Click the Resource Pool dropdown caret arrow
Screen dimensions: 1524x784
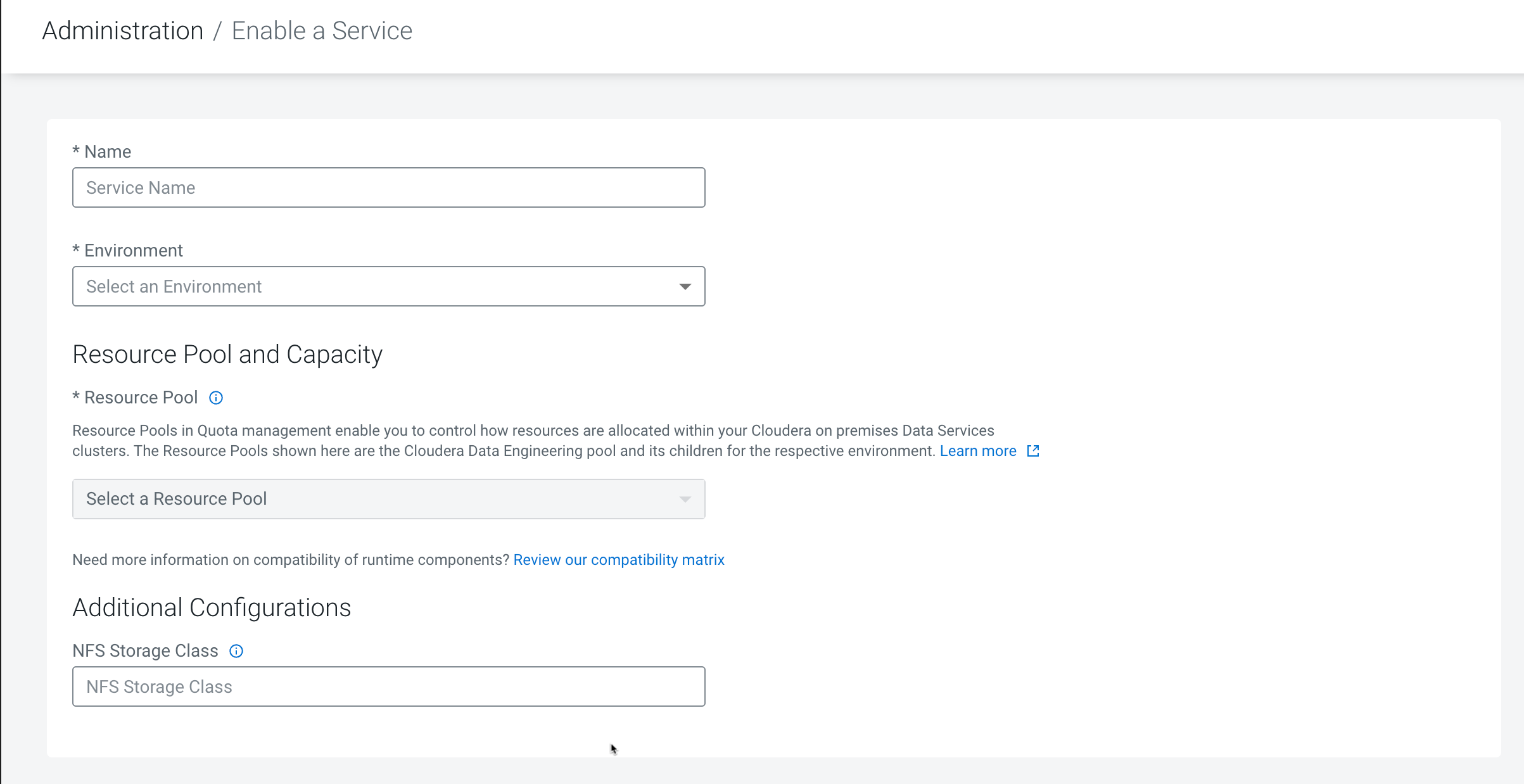coord(685,500)
